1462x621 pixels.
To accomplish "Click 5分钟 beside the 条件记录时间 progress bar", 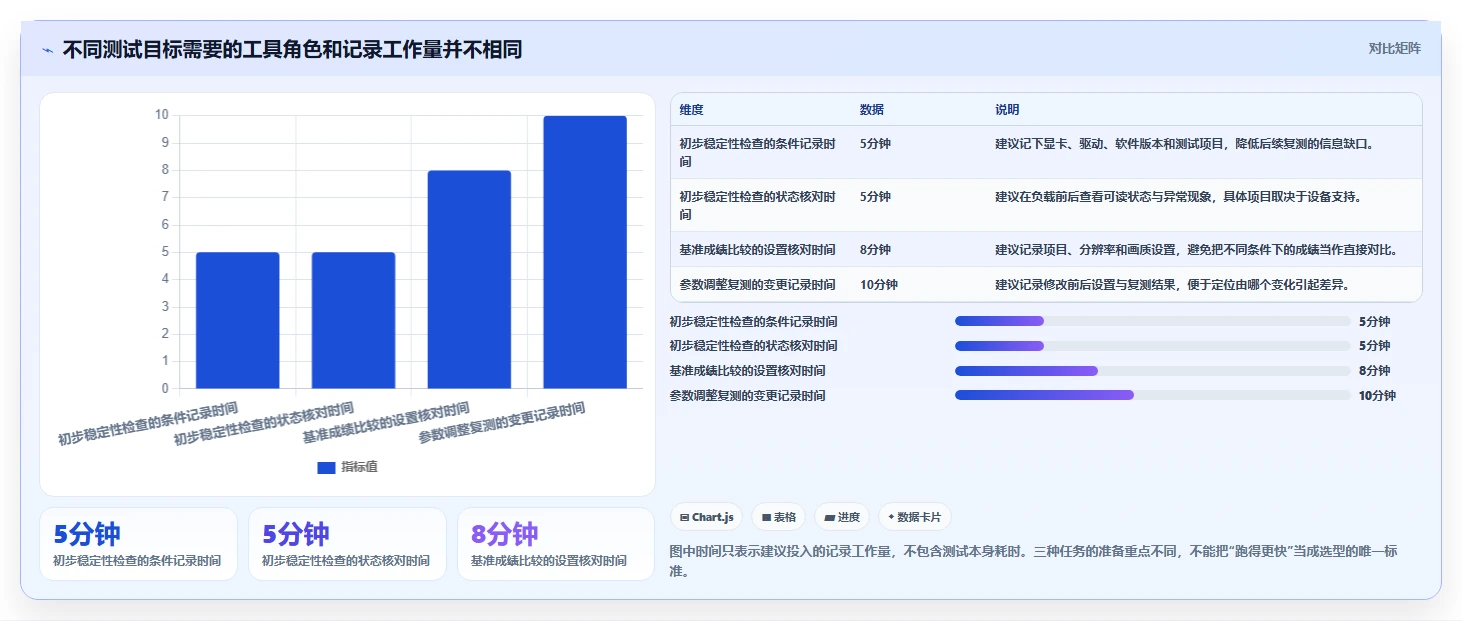I will (x=1374, y=321).
